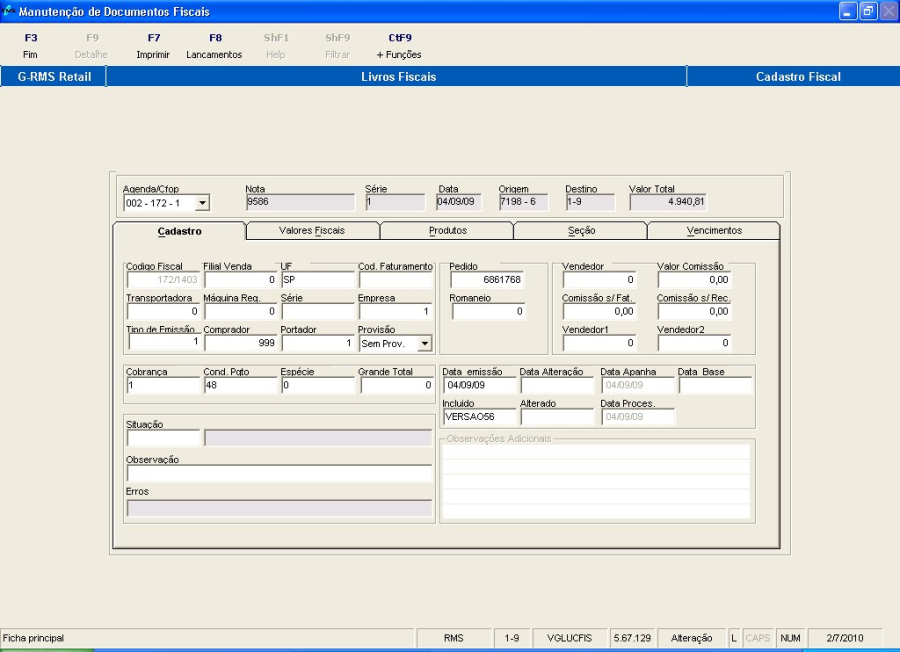Expand the Agenda/Cfop dropdown
This screenshot has width=900, height=652.
(202, 203)
